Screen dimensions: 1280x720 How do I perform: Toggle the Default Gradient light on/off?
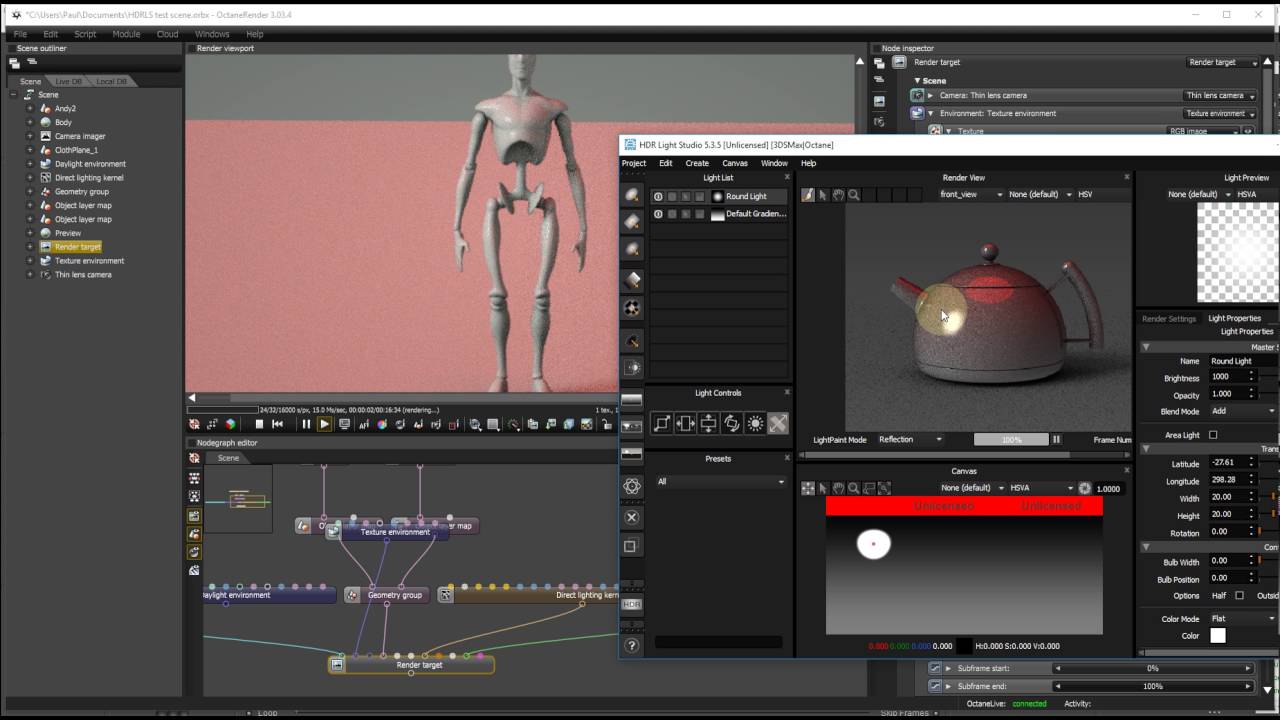pyautogui.click(x=658, y=214)
